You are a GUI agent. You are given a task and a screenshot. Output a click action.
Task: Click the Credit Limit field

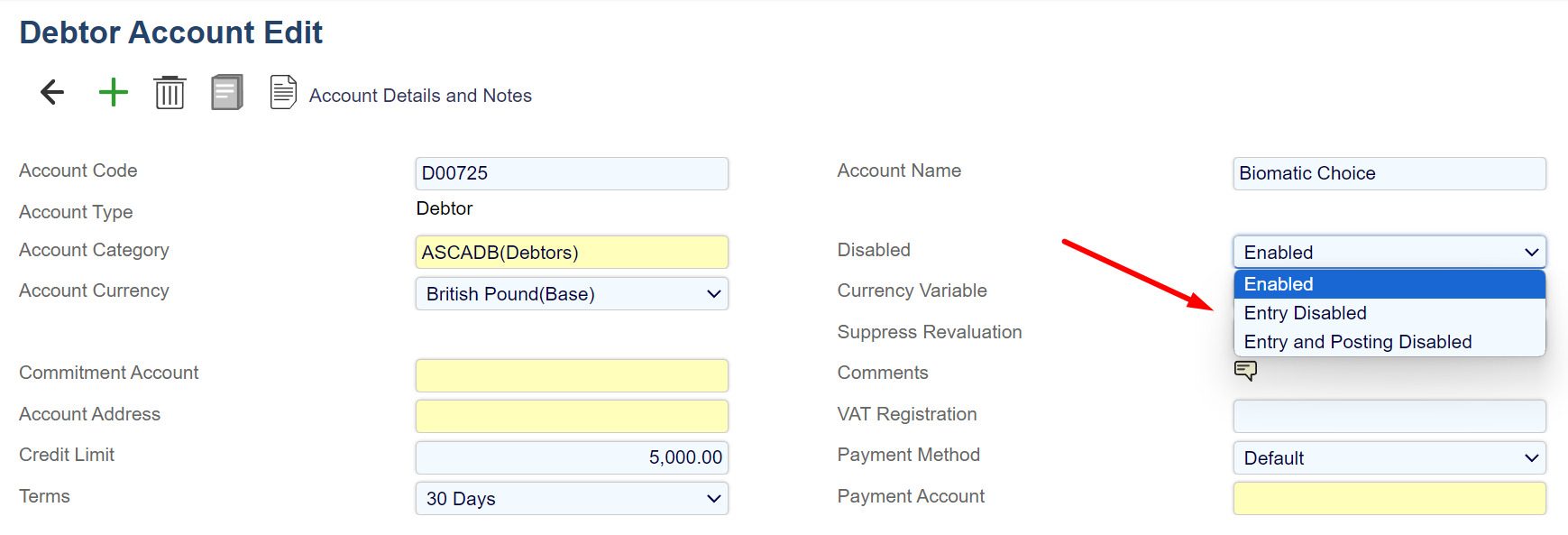572,457
